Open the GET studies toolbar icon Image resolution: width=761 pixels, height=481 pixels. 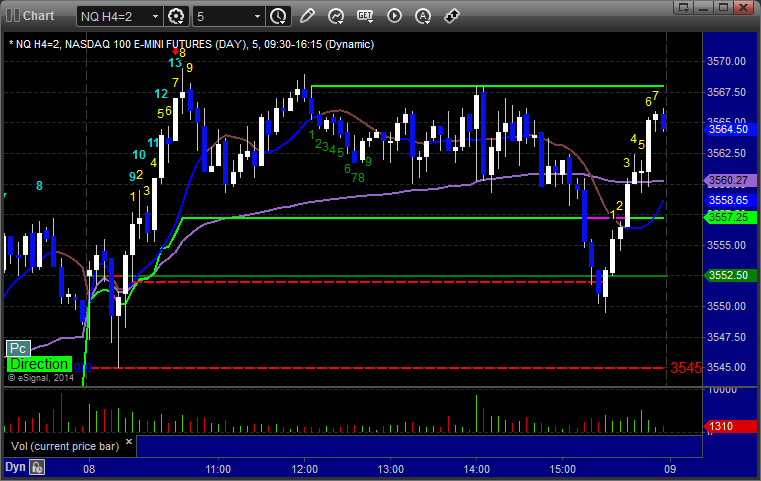pyautogui.click(x=365, y=16)
